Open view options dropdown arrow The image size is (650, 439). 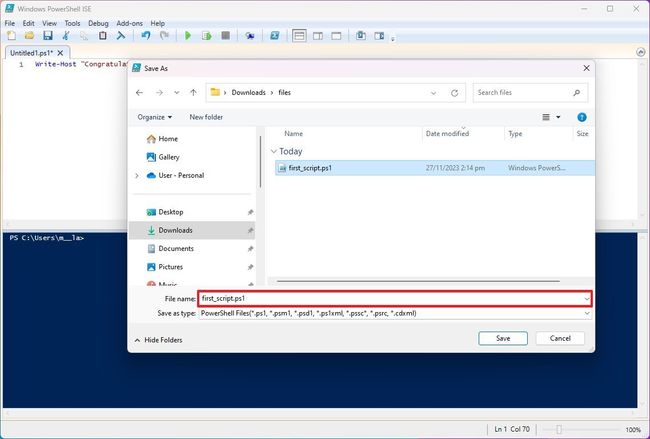(558, 117)
